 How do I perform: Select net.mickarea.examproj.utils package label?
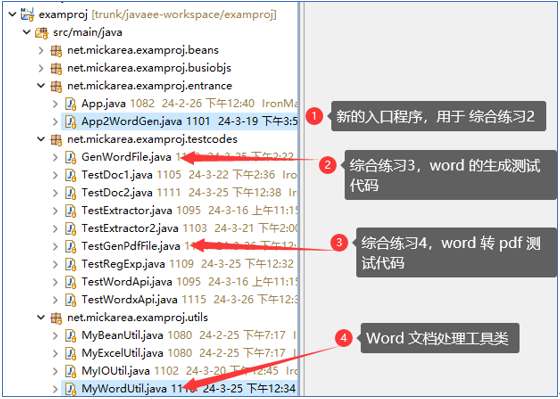click(x=138, y=318)
